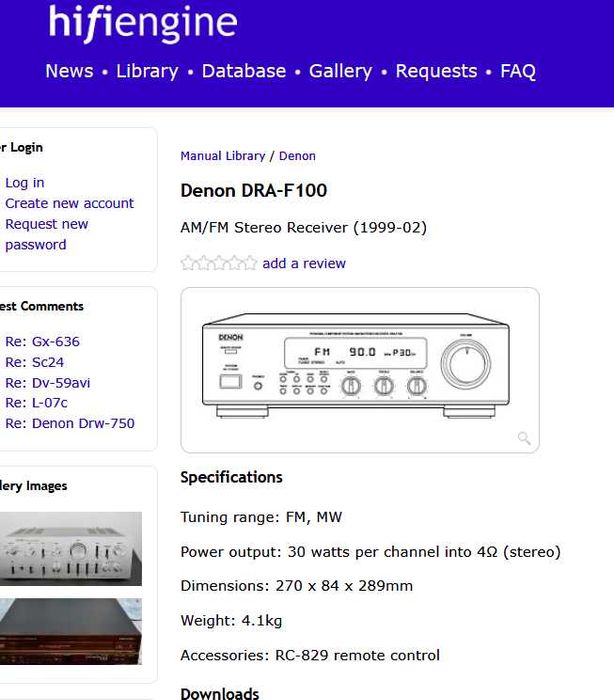Select the Denon DRA-F100 title text
614x700 pixels.
click(x=254, y=191)
